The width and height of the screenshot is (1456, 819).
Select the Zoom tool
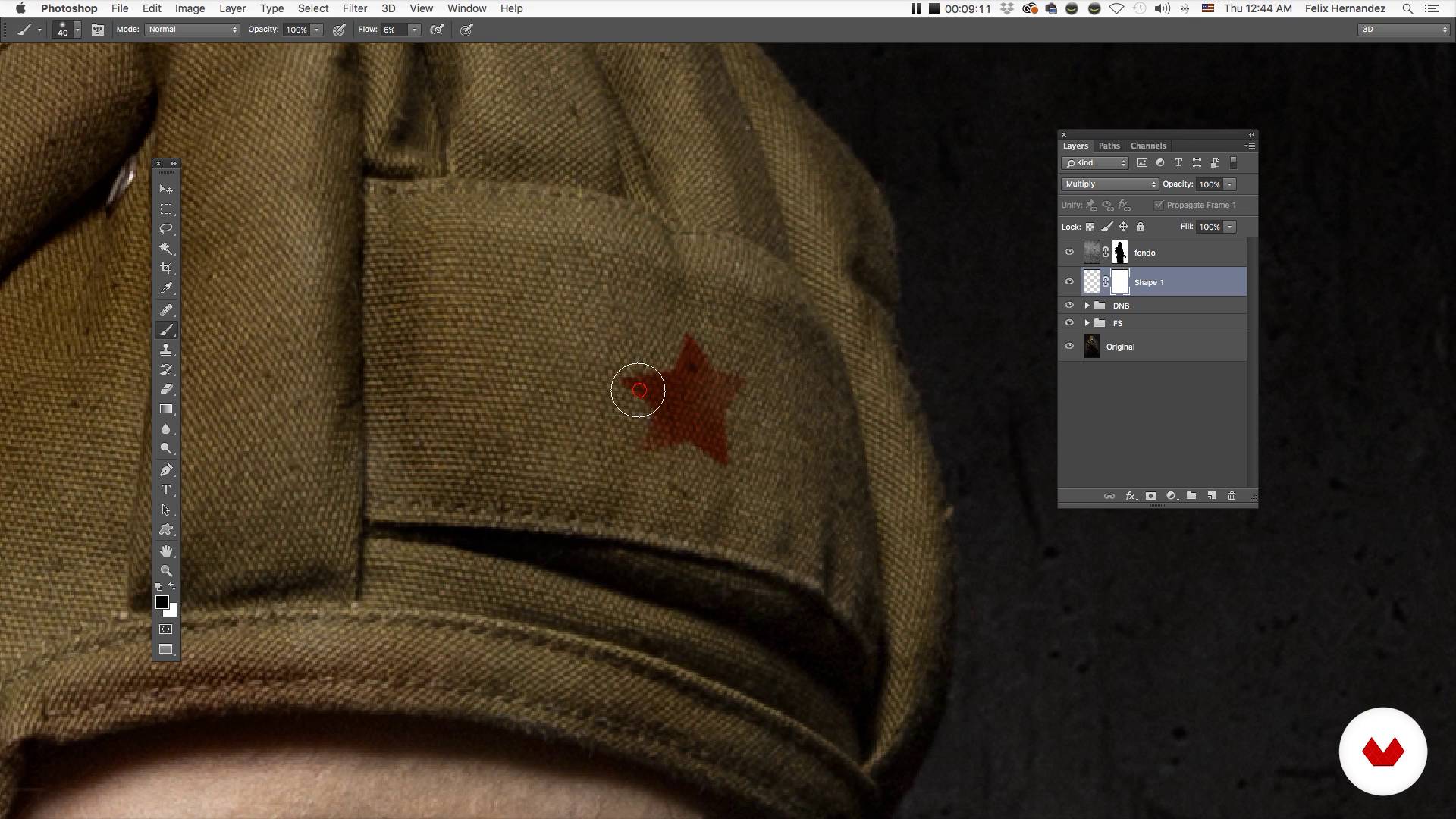pyautogui.click(x=166, y=571)
